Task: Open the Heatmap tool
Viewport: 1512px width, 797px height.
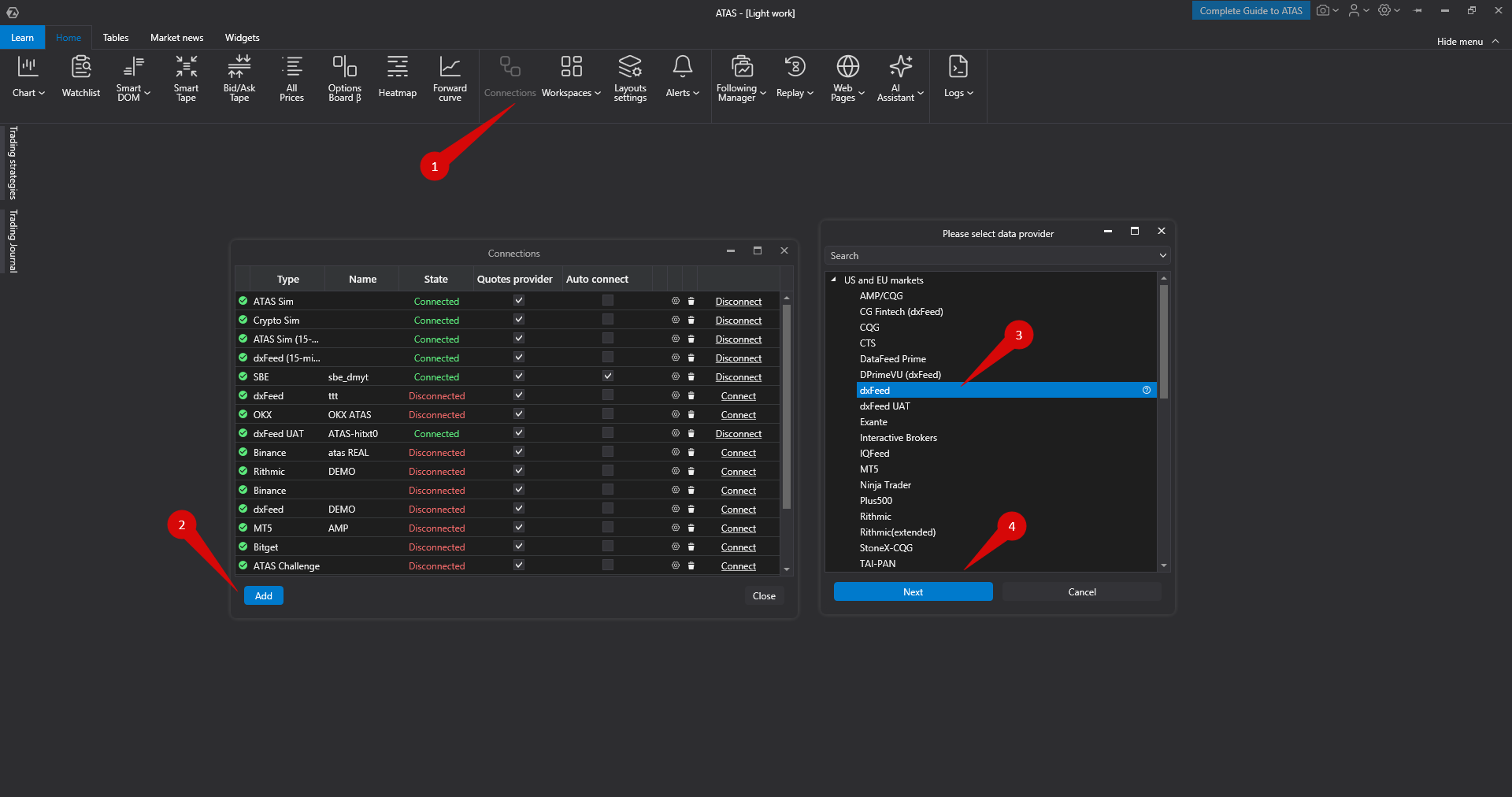Action: pos(398,77)
